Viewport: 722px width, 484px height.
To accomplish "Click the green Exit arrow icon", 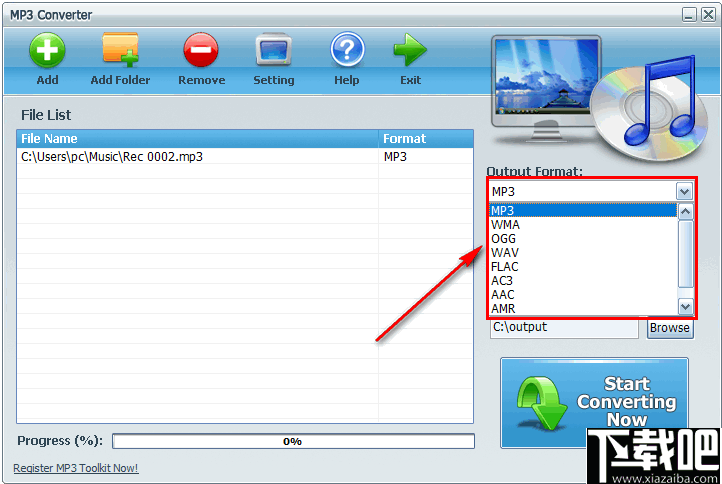I will [410, 50].
